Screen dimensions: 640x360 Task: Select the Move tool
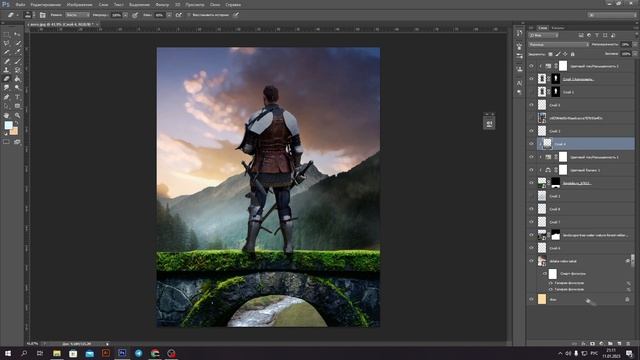tap(17, 34)
